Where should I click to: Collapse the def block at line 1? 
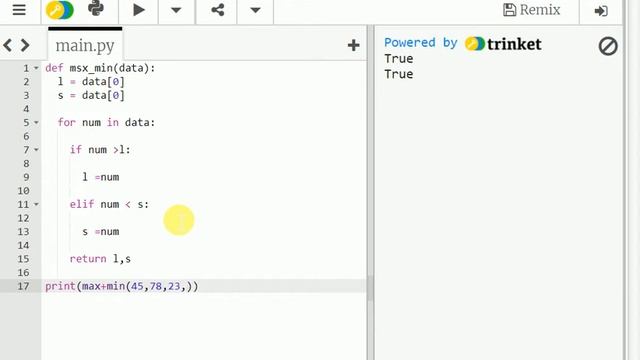click(36, 68)
